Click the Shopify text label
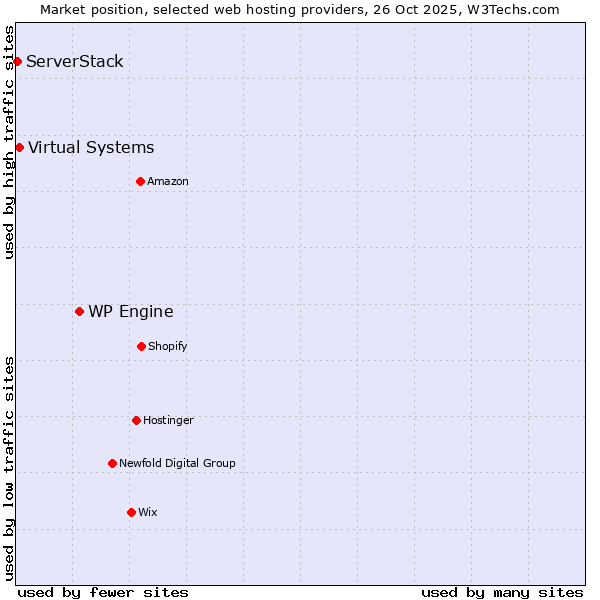This screenshot has width=600, height=600. point(168,346)
